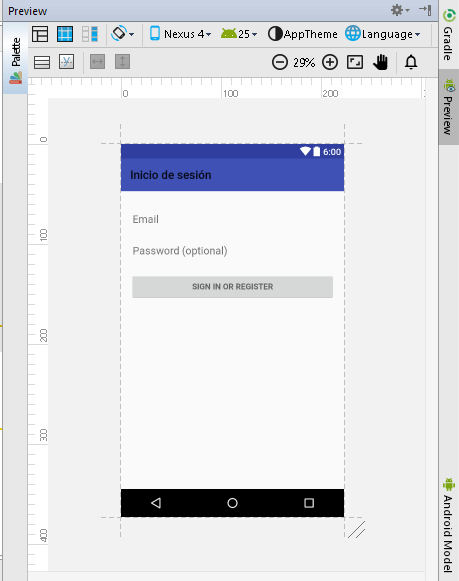Switch to Blueprint view icon
This screenshot has height=581, width=459.
(x=65, y=34)
